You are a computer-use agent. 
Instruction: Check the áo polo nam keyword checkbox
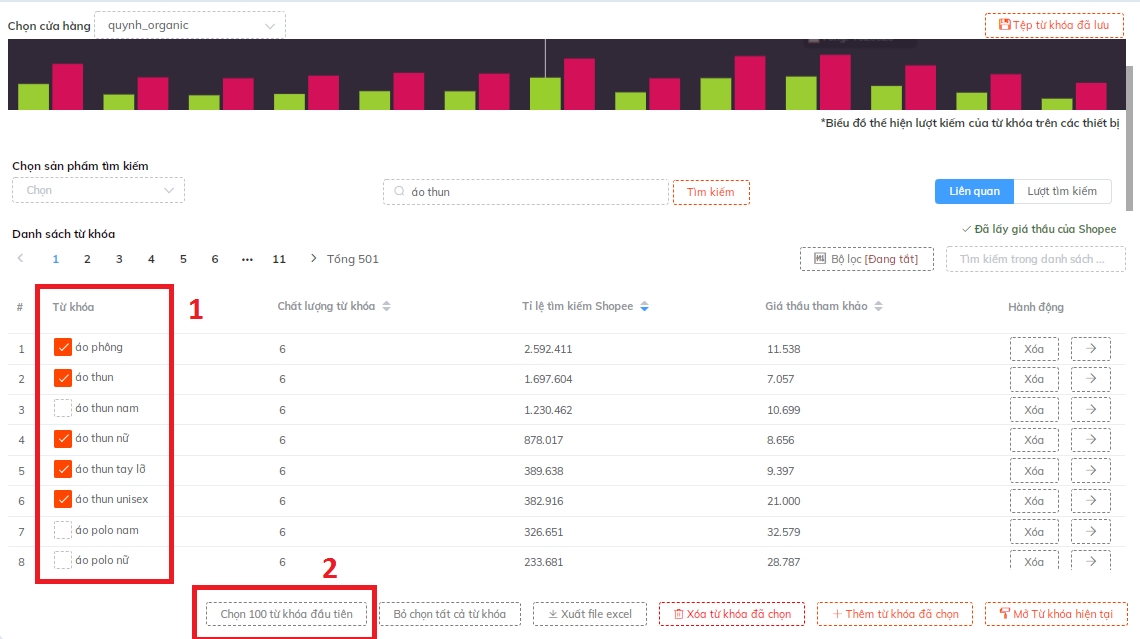click(63, 530)
